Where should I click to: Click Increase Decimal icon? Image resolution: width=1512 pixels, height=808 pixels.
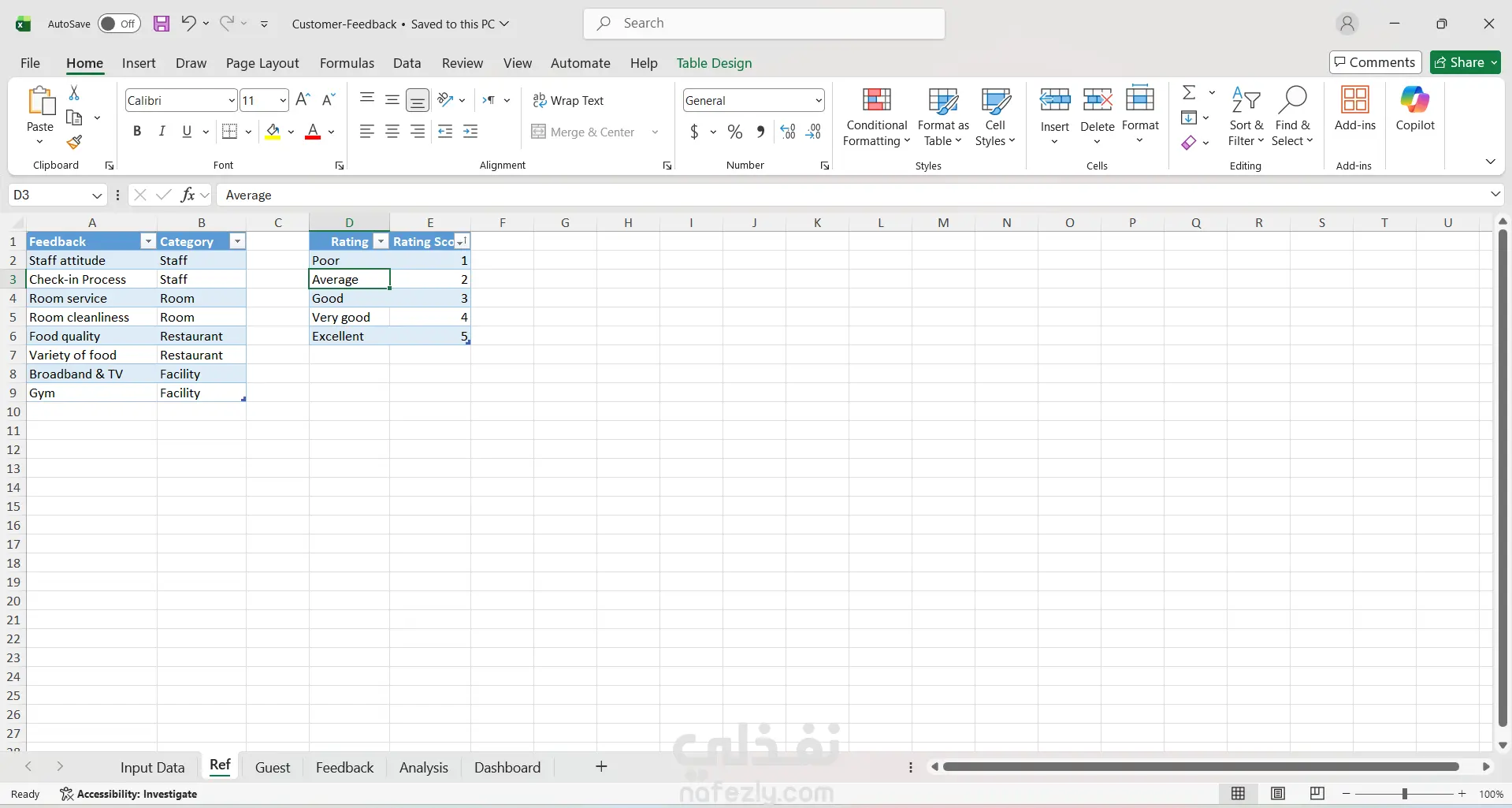point(787,132)
